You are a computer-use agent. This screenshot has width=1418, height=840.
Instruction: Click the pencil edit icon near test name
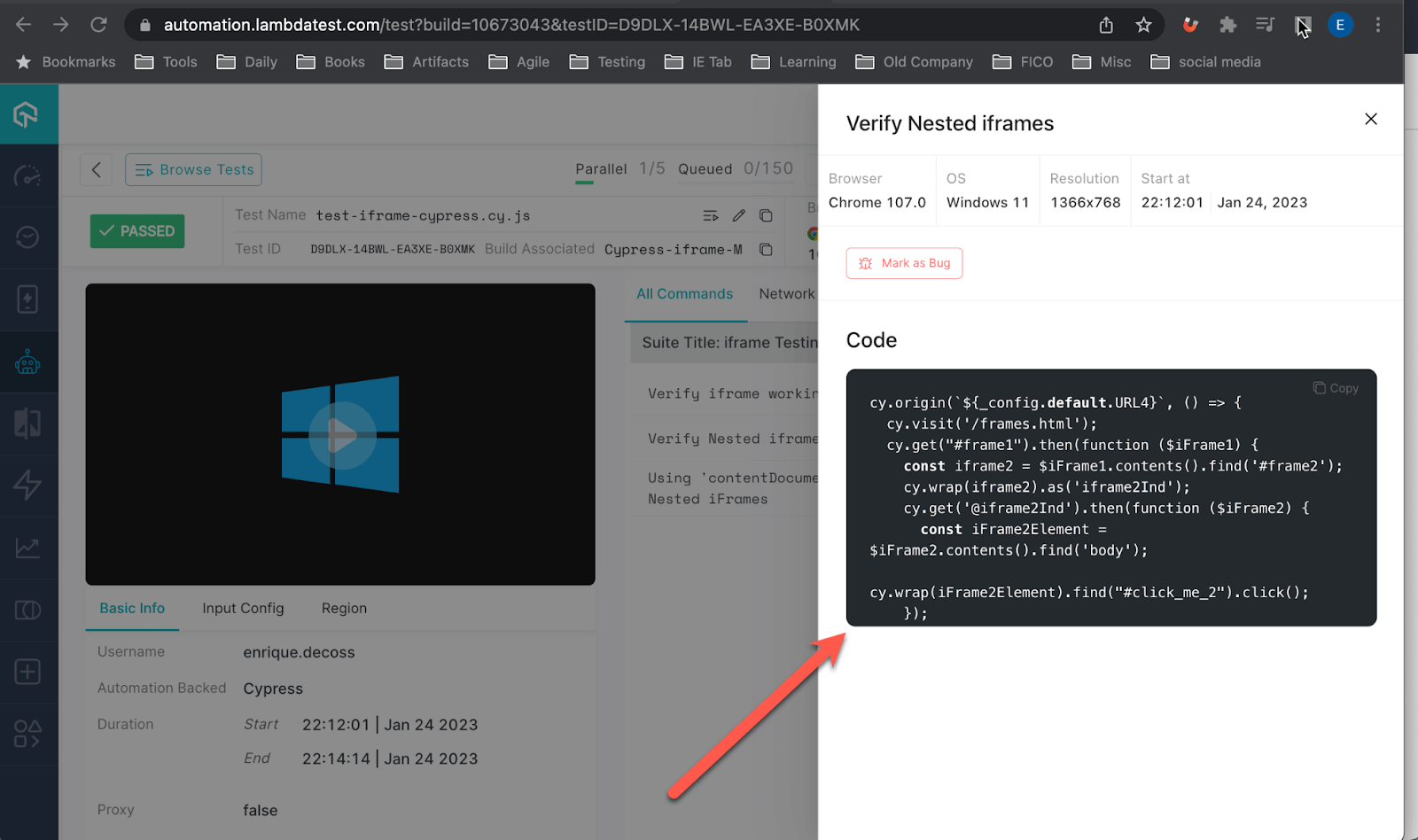pos(739,215)
